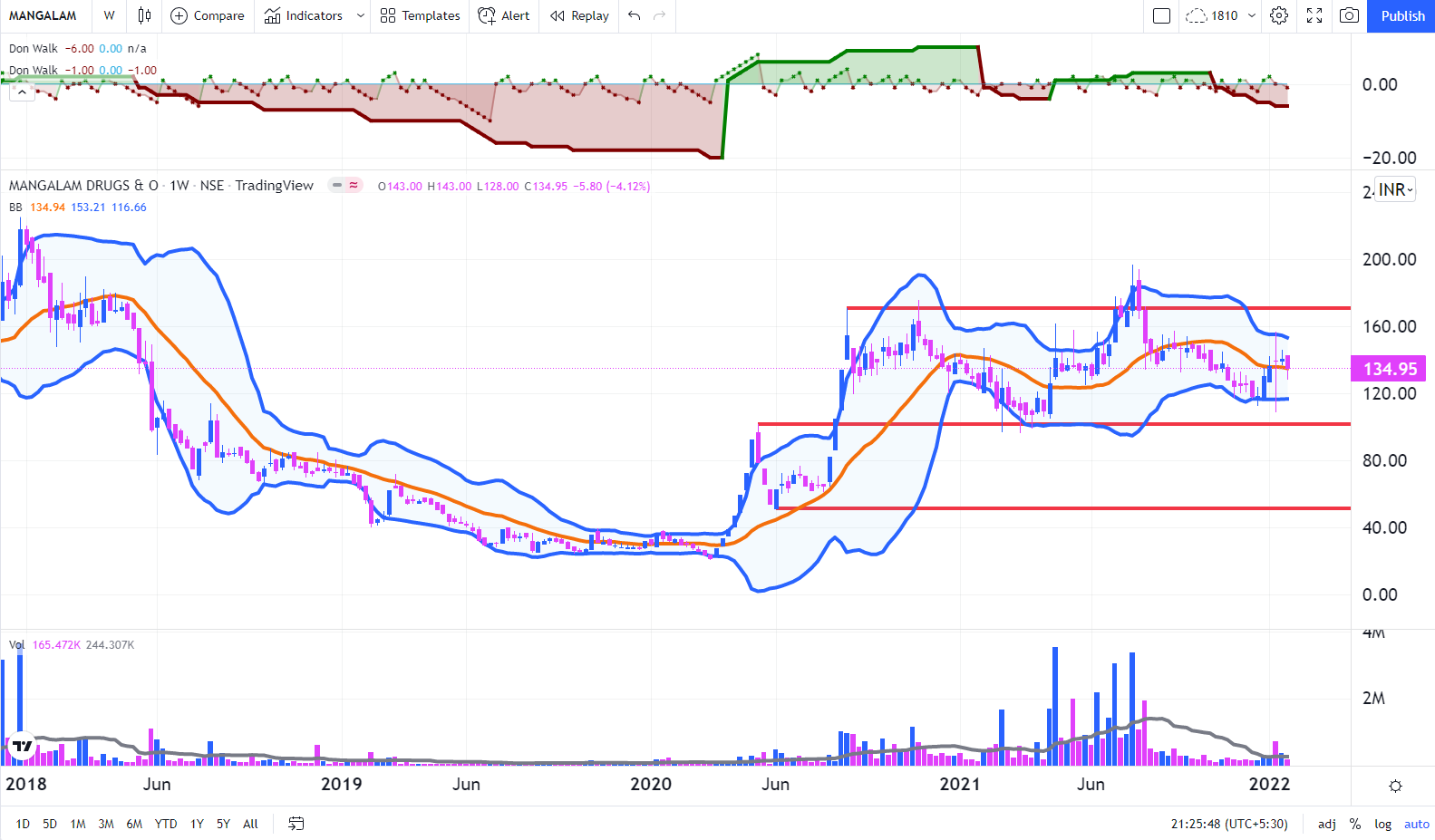
Task: Open the candlestick chart style selector
Action: pyautogui.click(x=144, y=15)
